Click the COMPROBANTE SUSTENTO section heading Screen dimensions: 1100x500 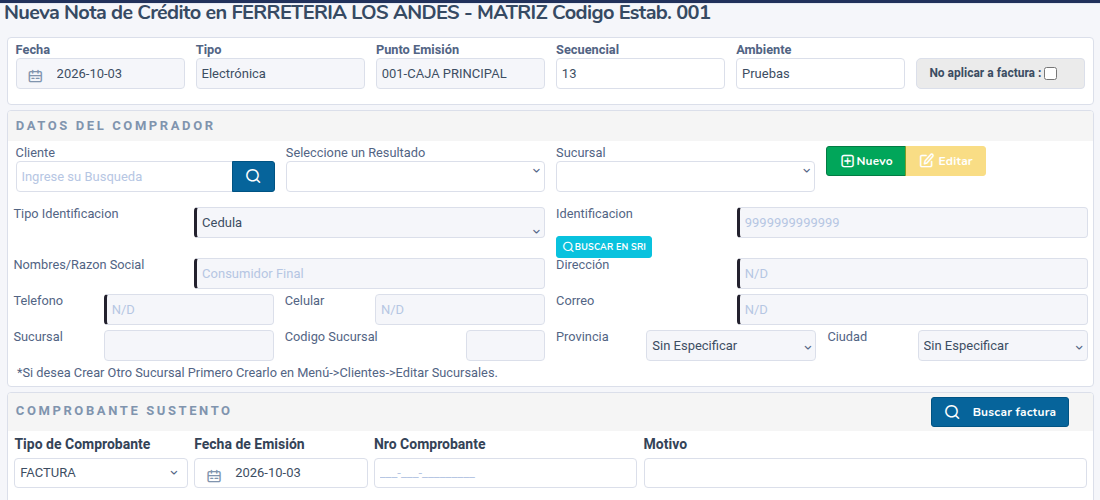tap(123, 410)
